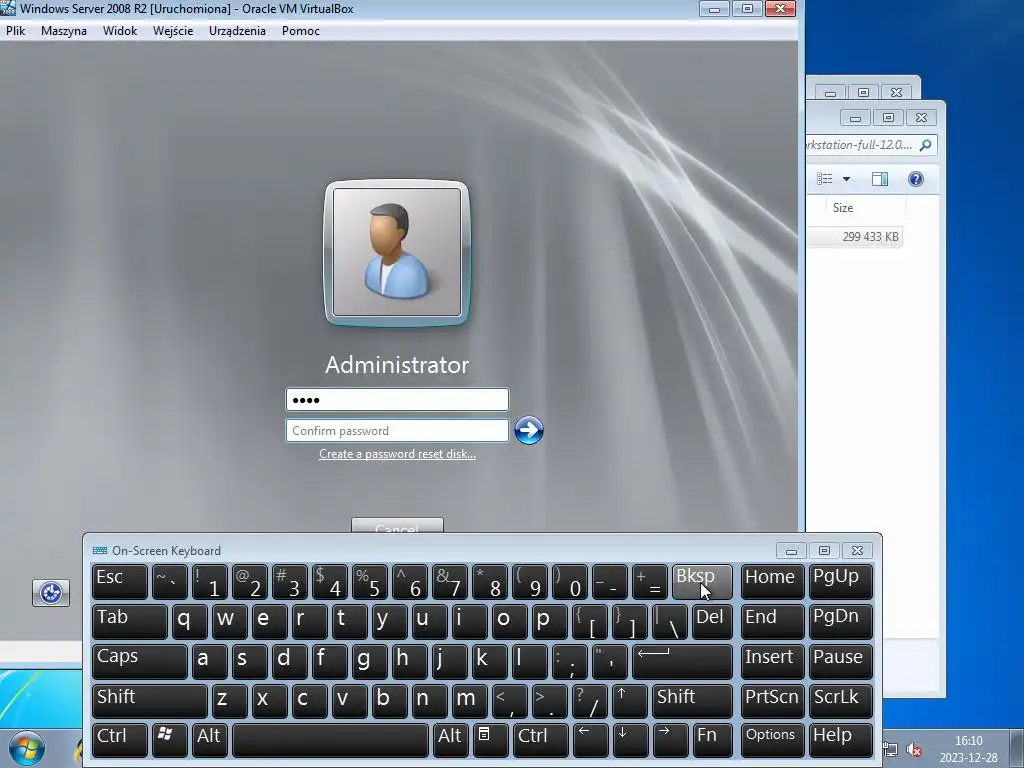Click the Bksp key on On-Screen Keyboard
The image size is (1024, 768).
click(x=702, y=582)
